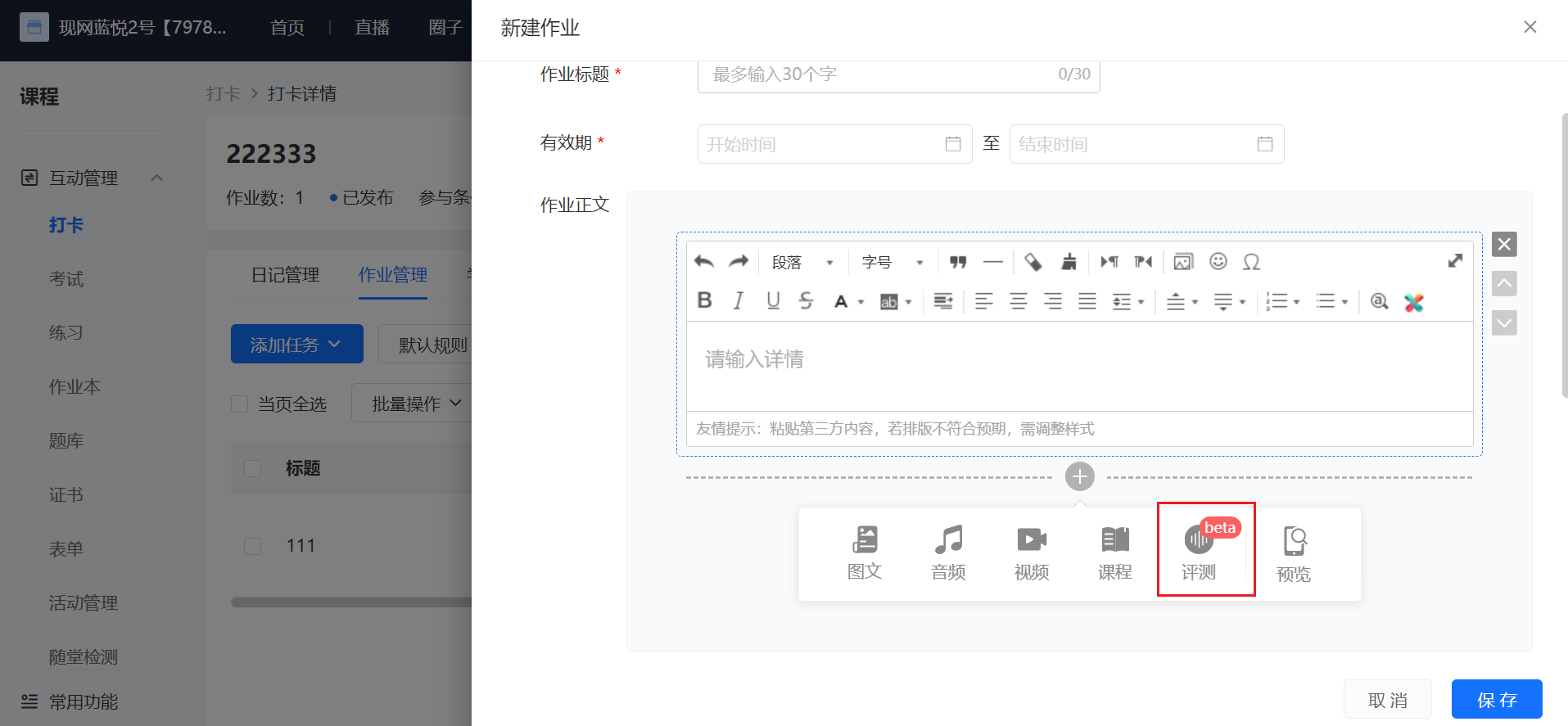The image size is (1568, 726).
Task: Open the 段落 paragraph style dropdown
Action: click(x=802, y=262)
